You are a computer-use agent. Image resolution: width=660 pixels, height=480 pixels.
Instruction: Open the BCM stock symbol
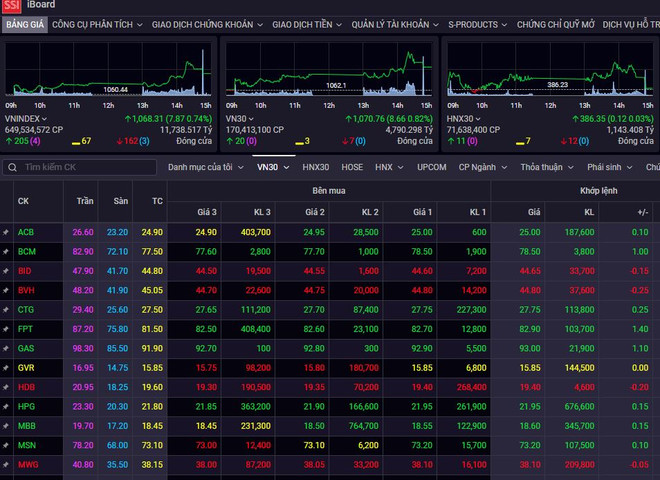(x=27, y=251)
